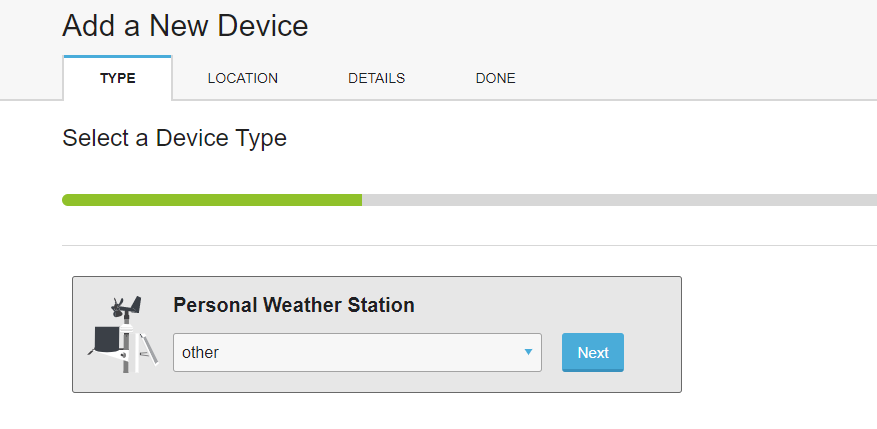Click the green filled portion of progress bar

[x=212, y=200]
